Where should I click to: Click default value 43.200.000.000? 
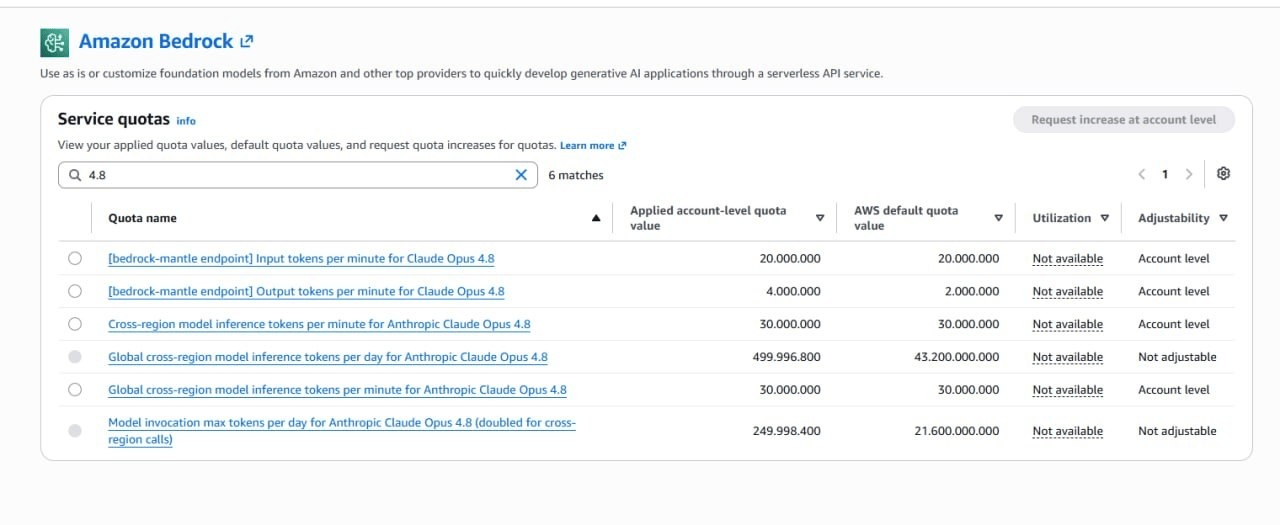(955, 357)
